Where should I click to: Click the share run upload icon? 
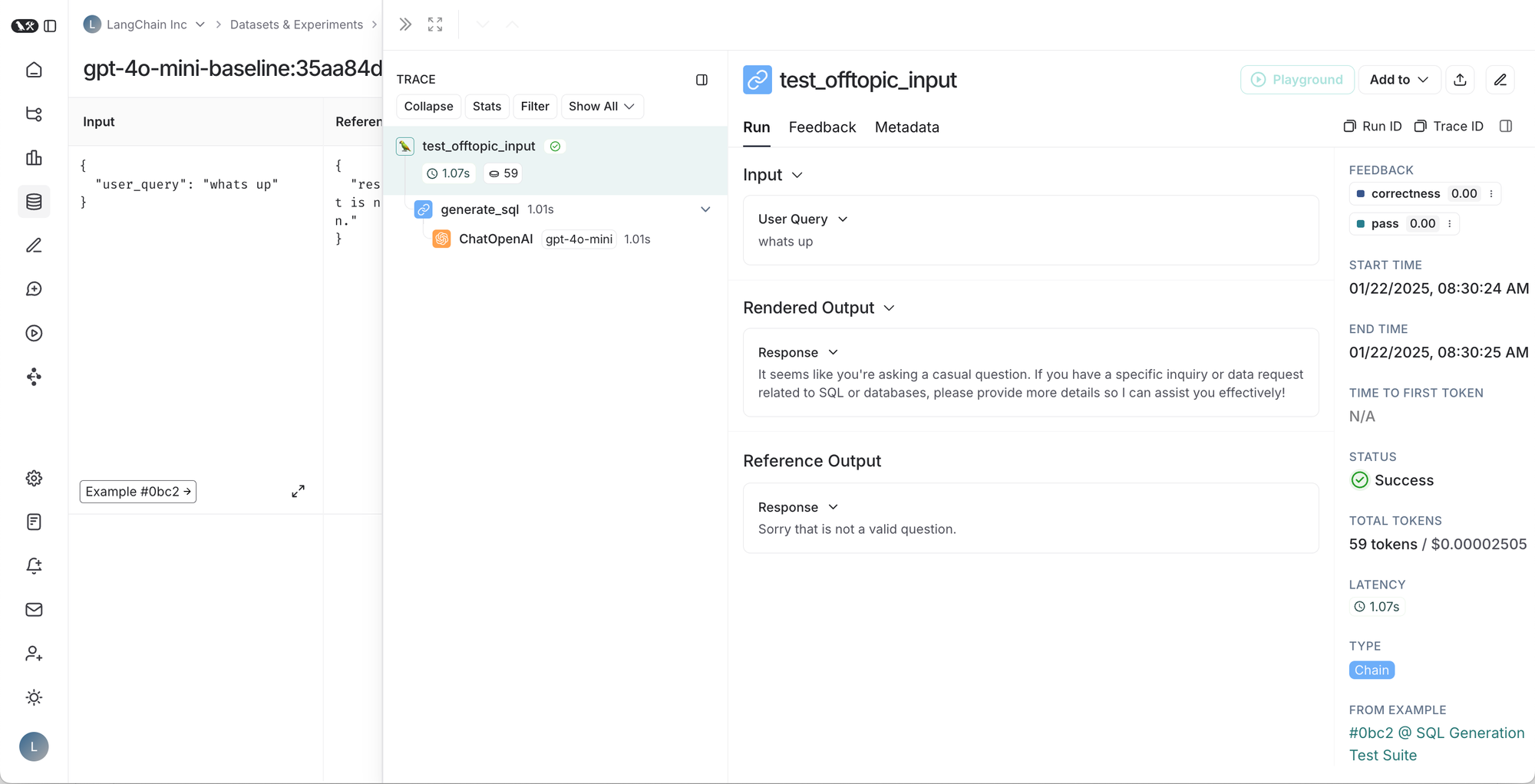pos(1460,80)
